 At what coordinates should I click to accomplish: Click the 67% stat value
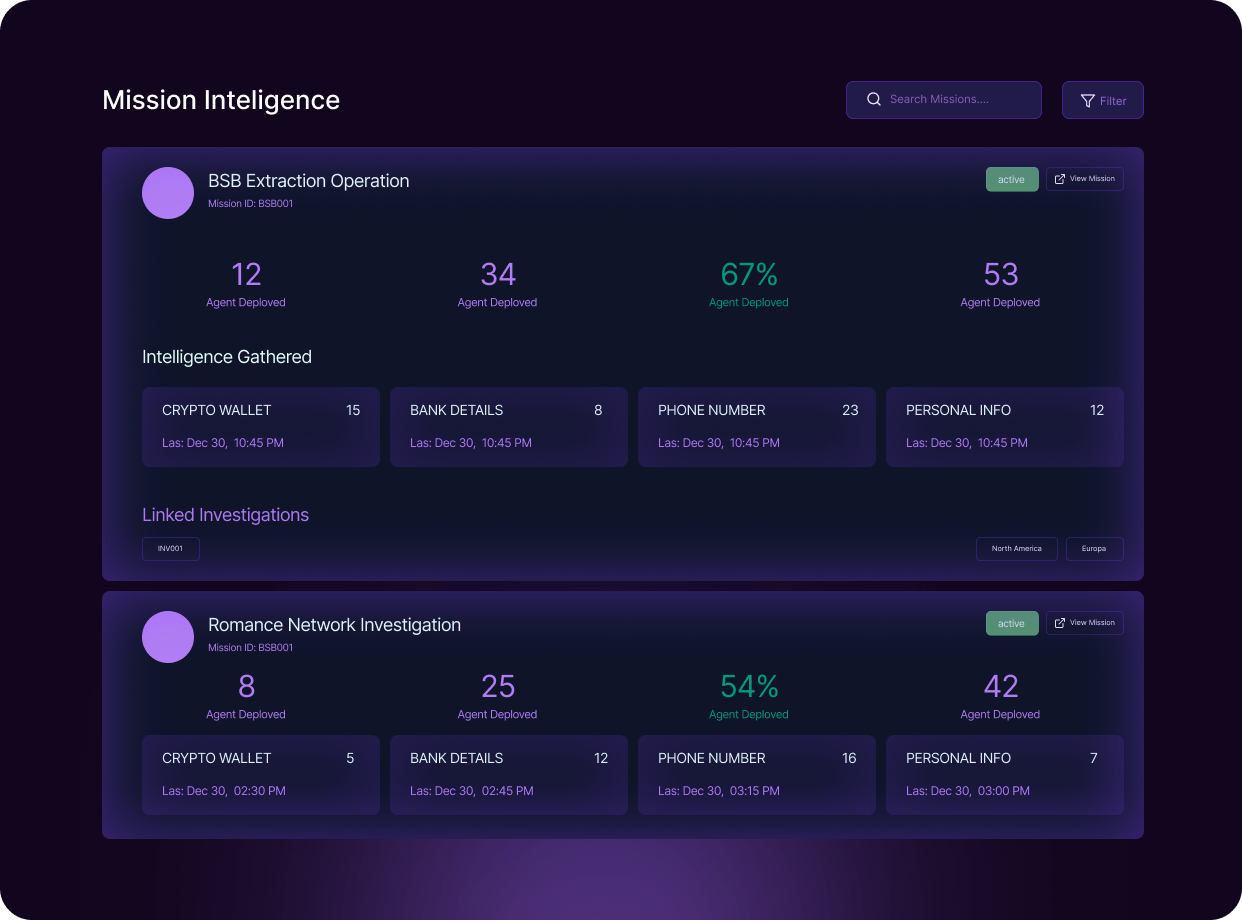click(749, 274)
